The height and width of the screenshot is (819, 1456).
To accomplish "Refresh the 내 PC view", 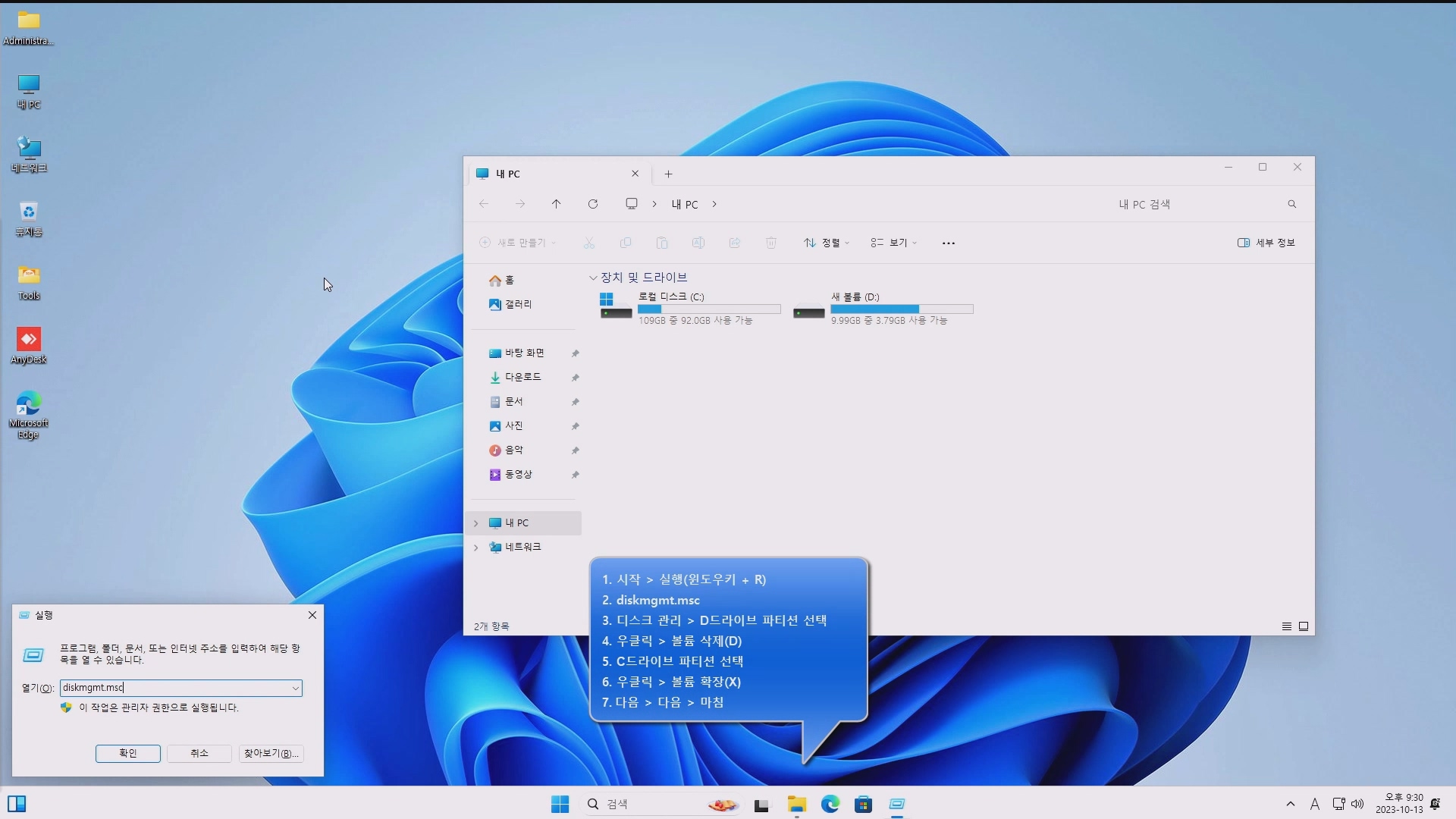I will [593, 204].
